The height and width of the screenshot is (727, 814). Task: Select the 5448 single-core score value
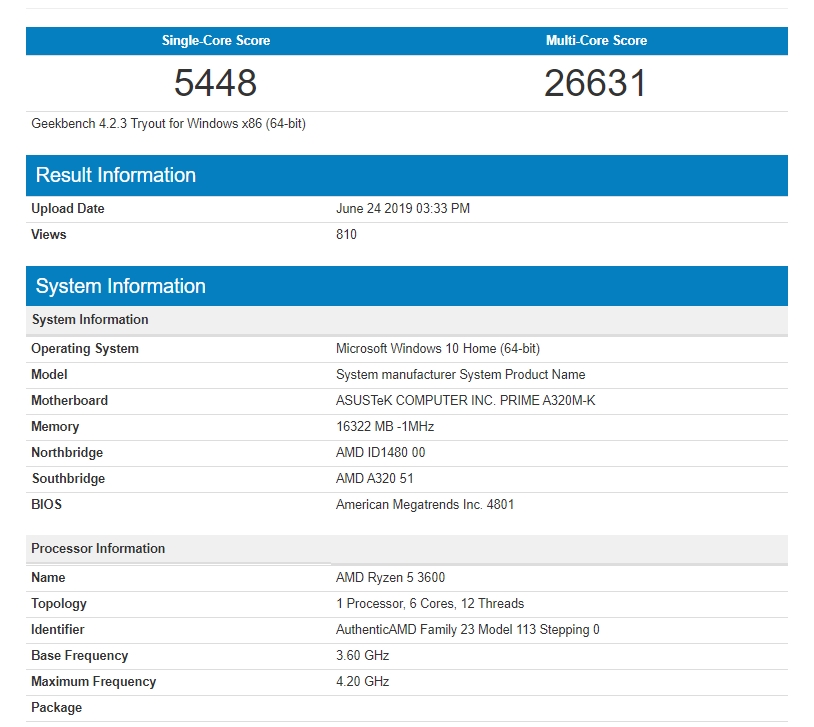click(216, 83)
